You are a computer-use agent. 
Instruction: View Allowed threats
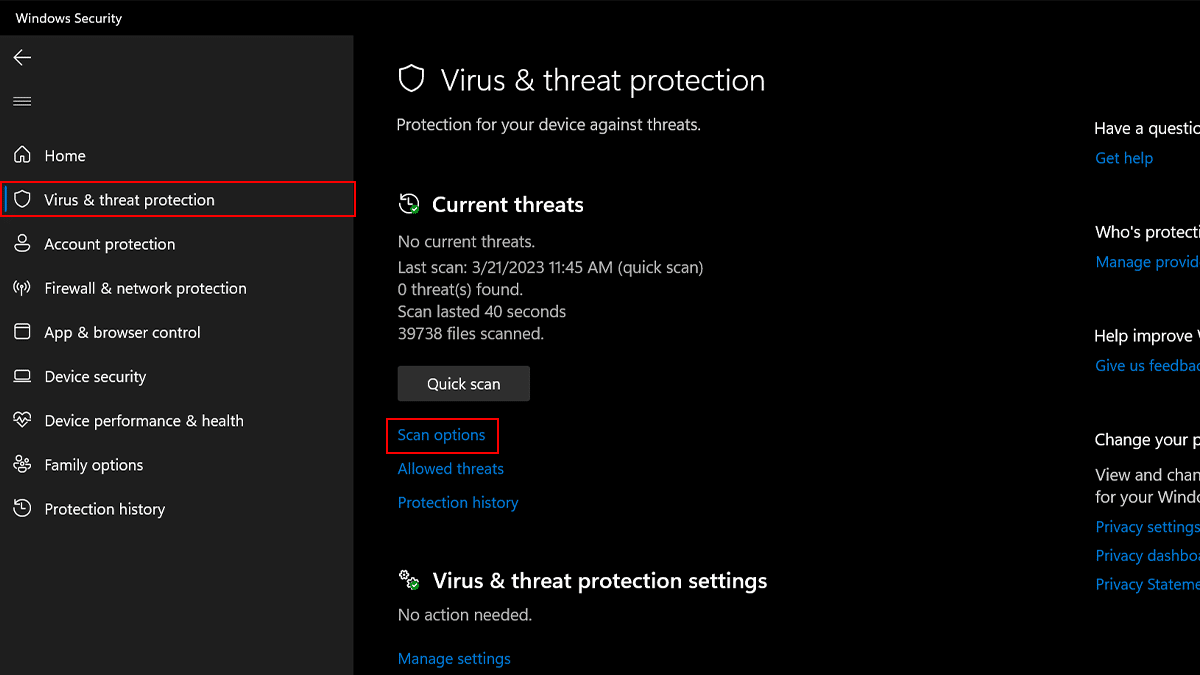pos(450,468)
